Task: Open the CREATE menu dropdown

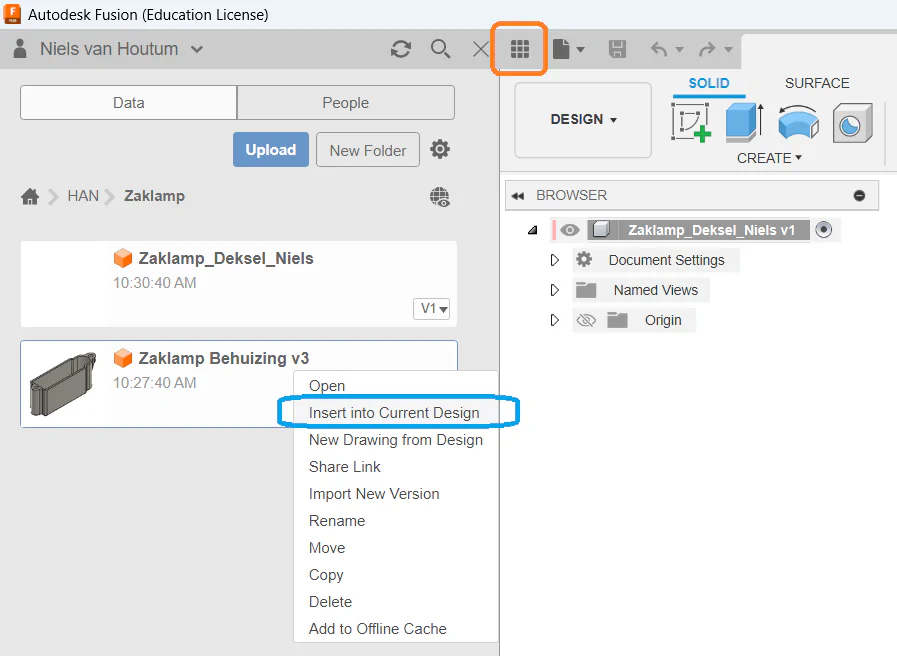Action: [769, 158]
